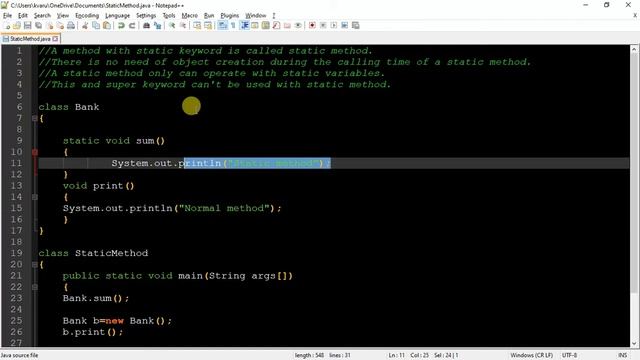Redo the edit with the Redo arrow
This screenshot has width=640, height=360.
[132, 25]
